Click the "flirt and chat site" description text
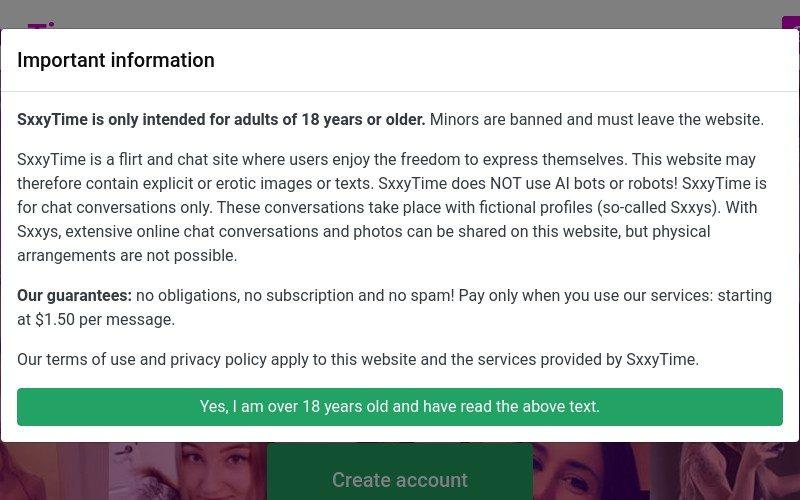This screenshot has height=500, width=800. (179, 159)
